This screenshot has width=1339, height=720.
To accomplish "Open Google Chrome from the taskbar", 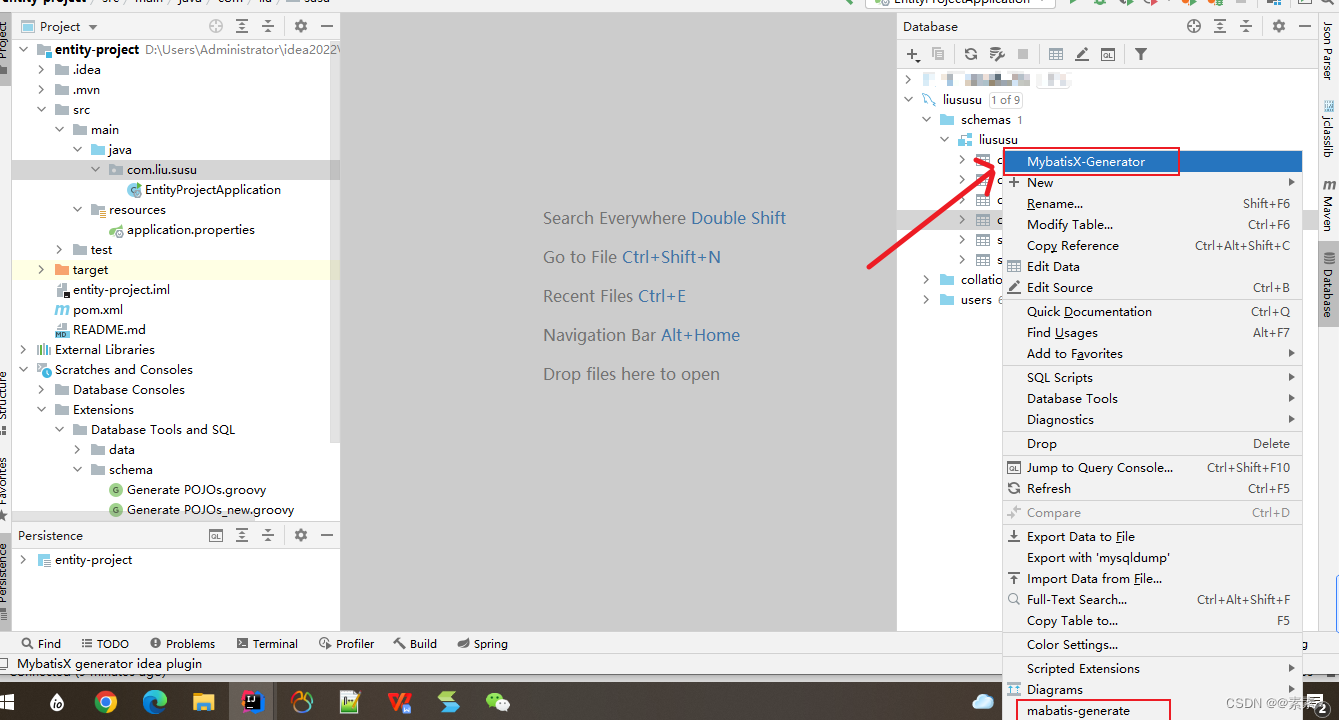I will tap(106, 702).
